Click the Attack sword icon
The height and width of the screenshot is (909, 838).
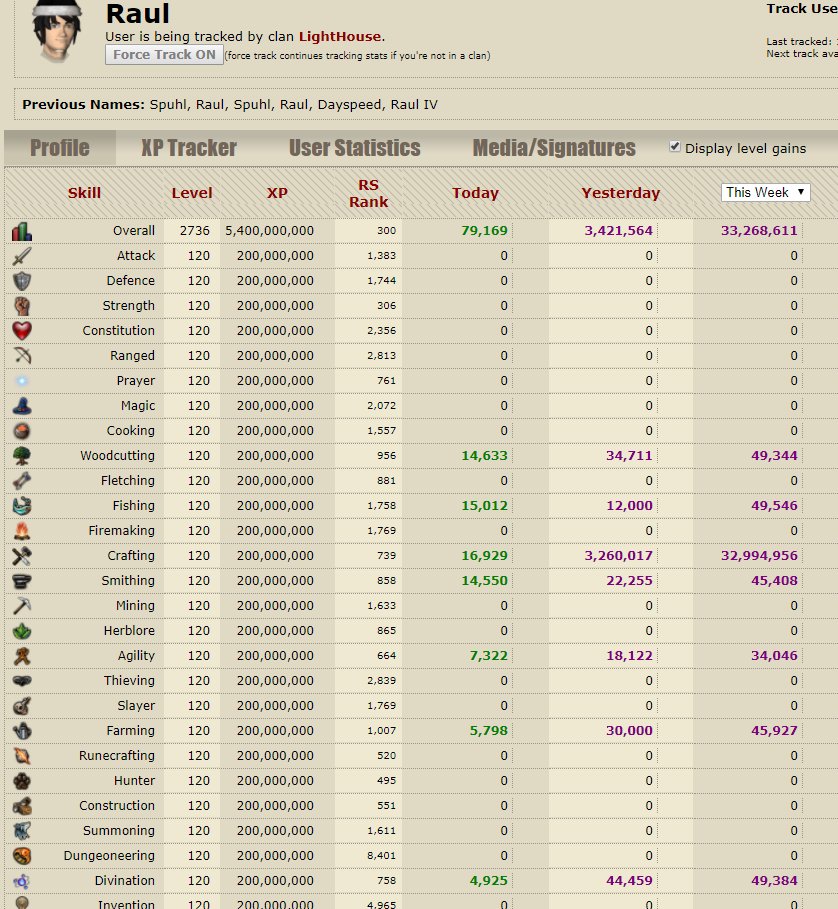(22, 256)
